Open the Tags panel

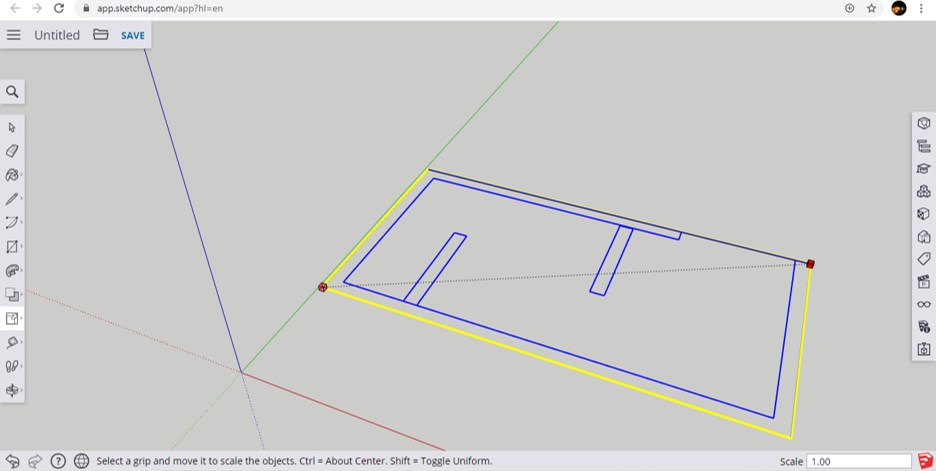click(x=923, y=259)
